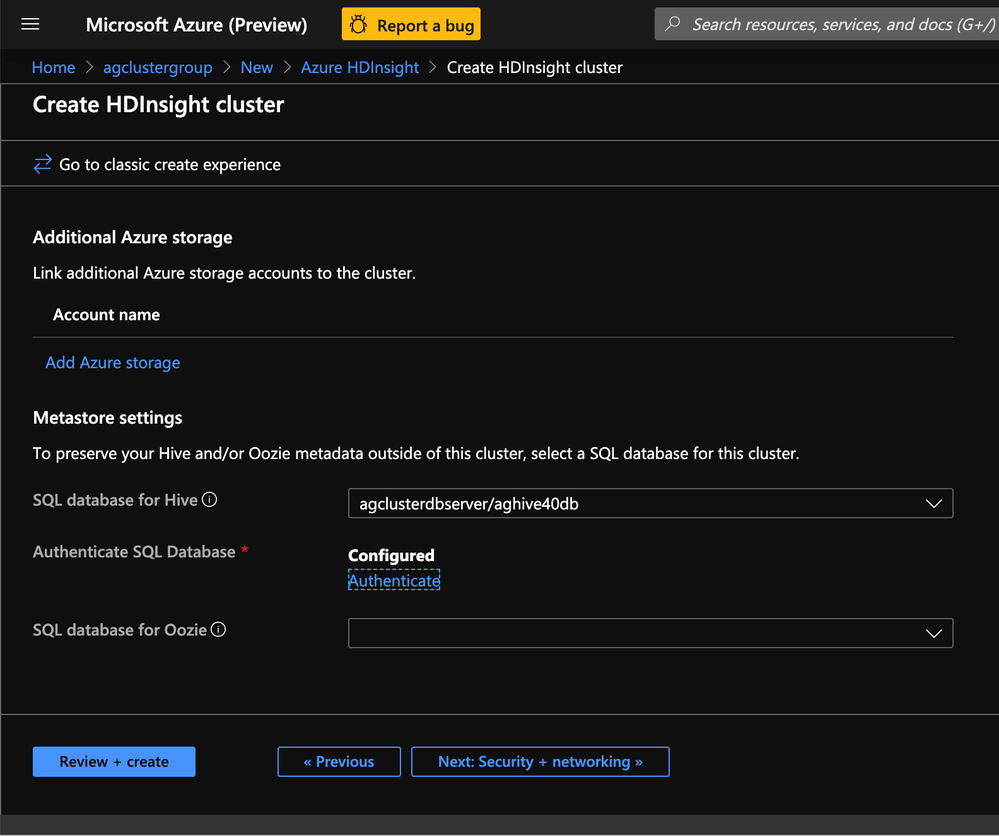Click the bug icon in Report a bug
This screenshot has height=836, width=999.
(359, 25)
